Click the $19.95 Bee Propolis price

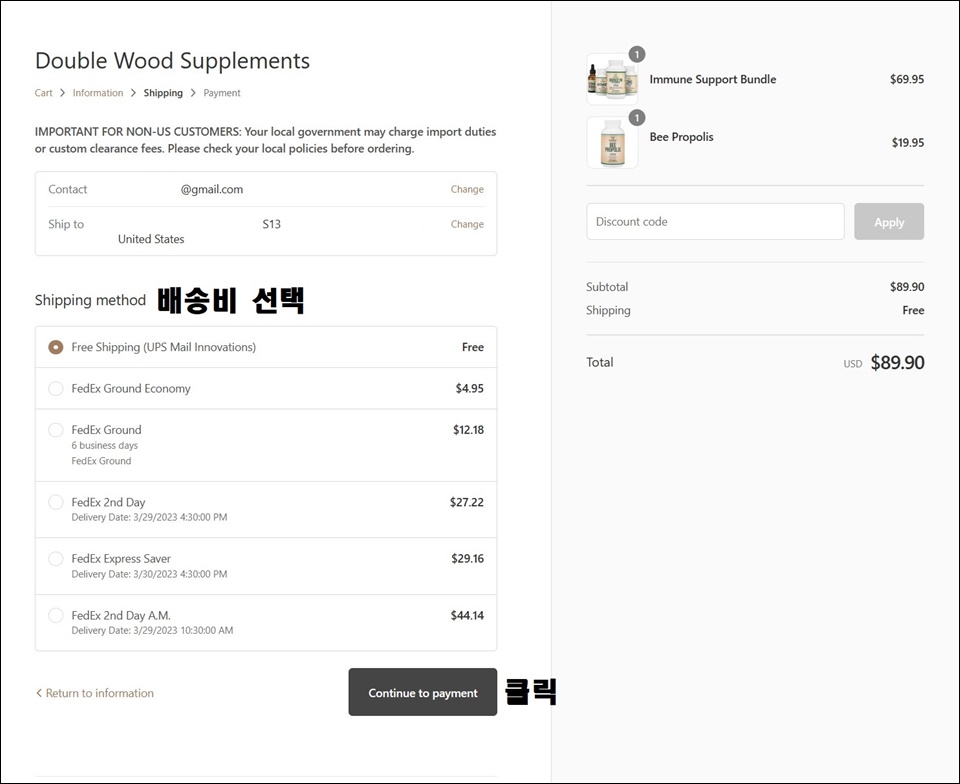[x=908, y=143]
